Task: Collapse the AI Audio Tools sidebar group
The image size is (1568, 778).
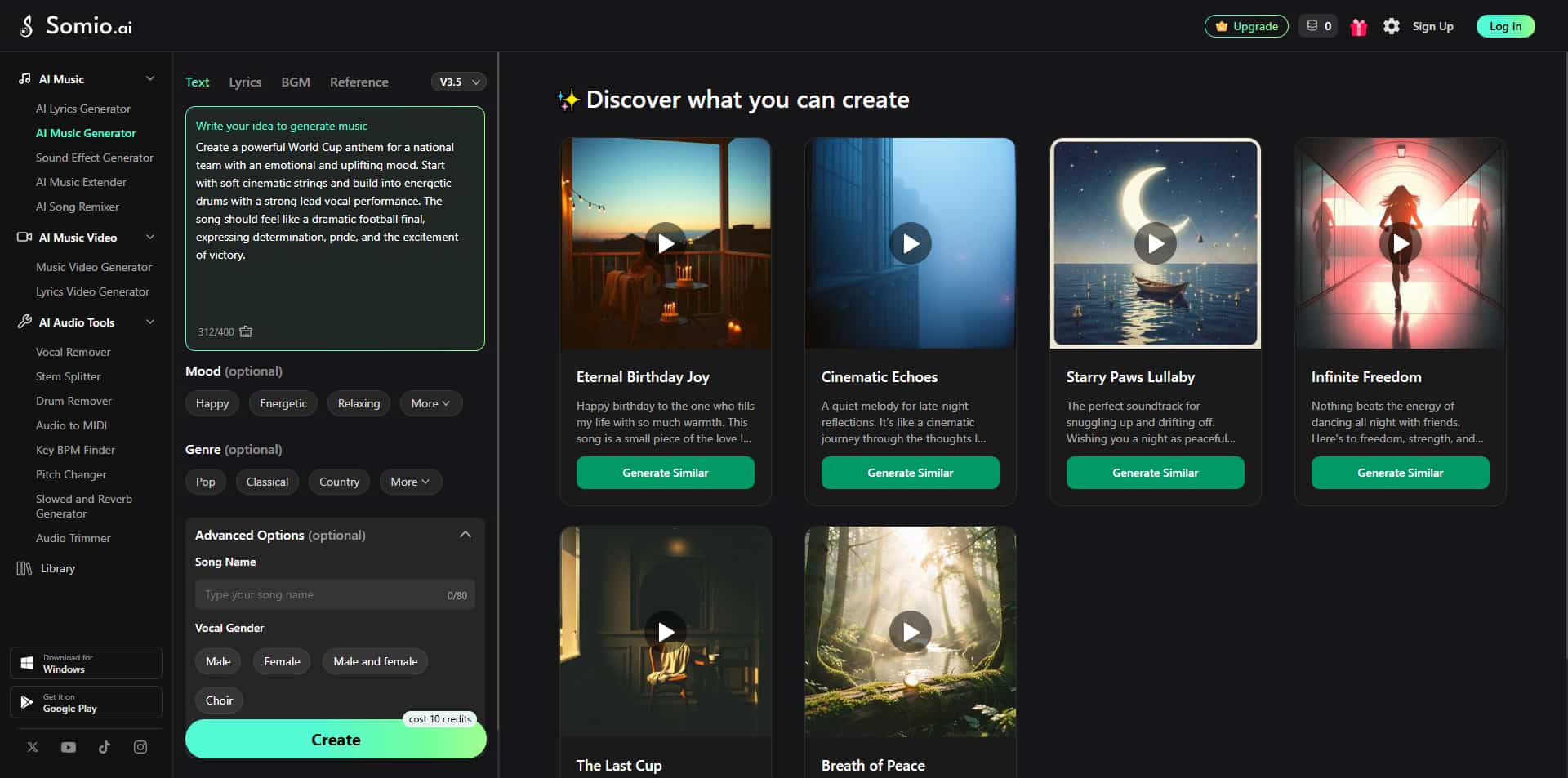Action: [150, 322]
